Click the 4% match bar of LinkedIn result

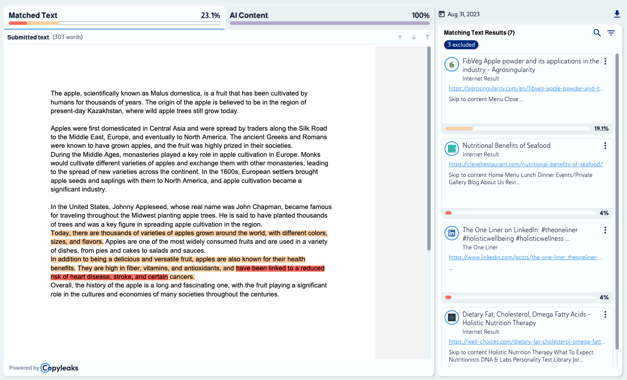point(520,297)
